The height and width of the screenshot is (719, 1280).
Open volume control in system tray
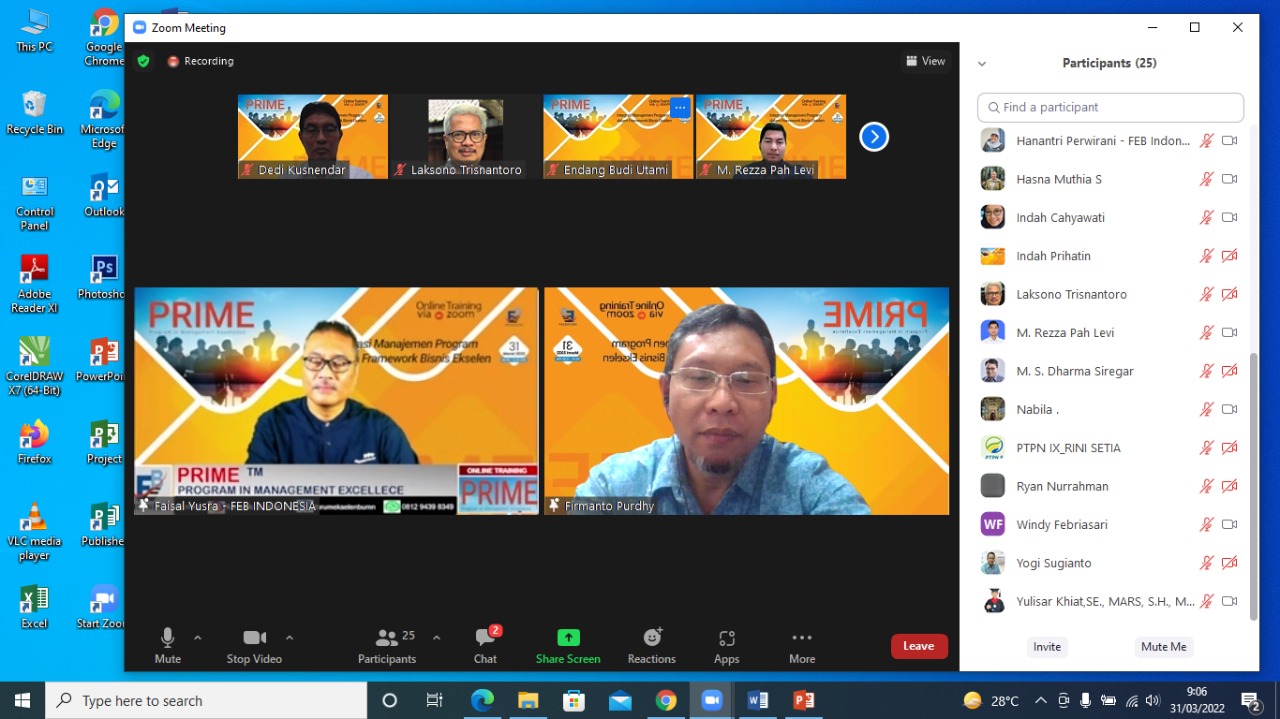click(x=1153, y=700)
